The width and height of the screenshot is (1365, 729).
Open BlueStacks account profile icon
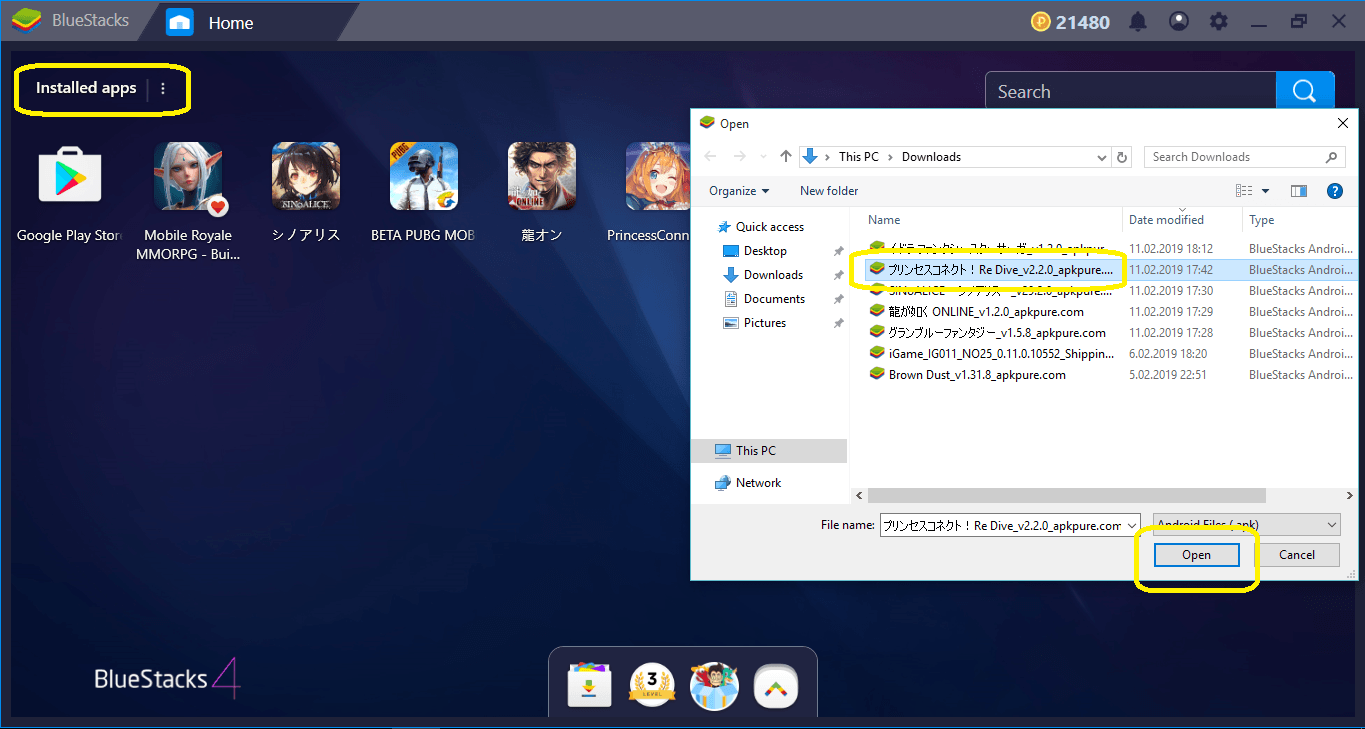click(1178, 21)
